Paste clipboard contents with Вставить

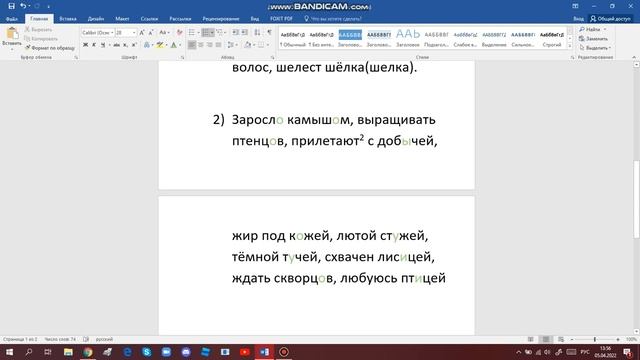pyautogui.click(x=11, y=37)
